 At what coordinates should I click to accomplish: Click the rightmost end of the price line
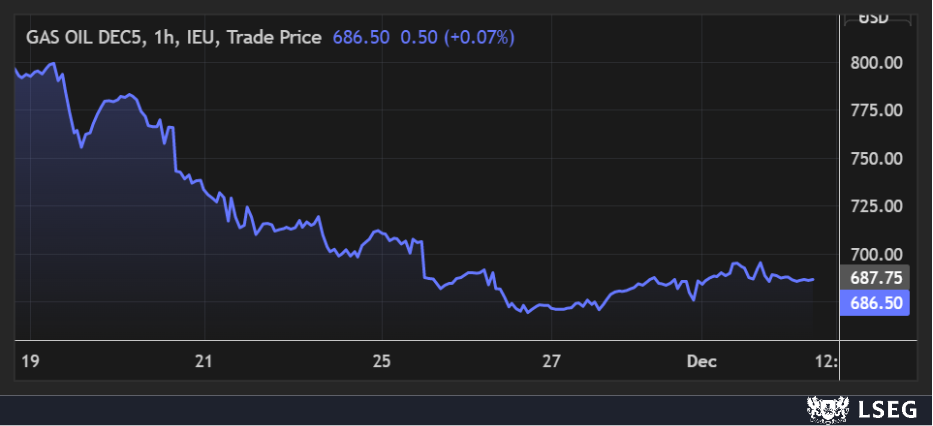click(813, 280)
